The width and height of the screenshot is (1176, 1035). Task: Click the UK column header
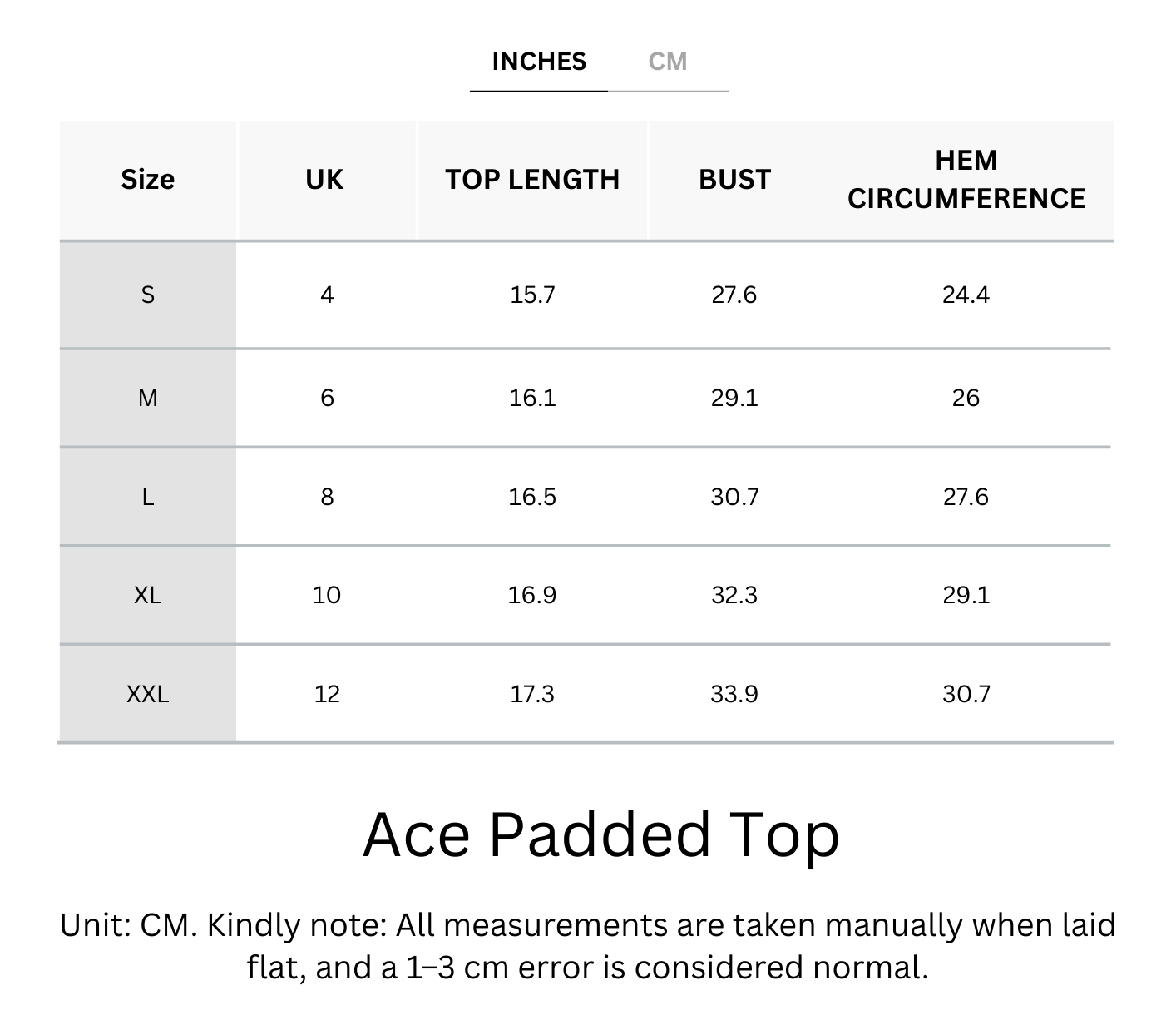324,180
